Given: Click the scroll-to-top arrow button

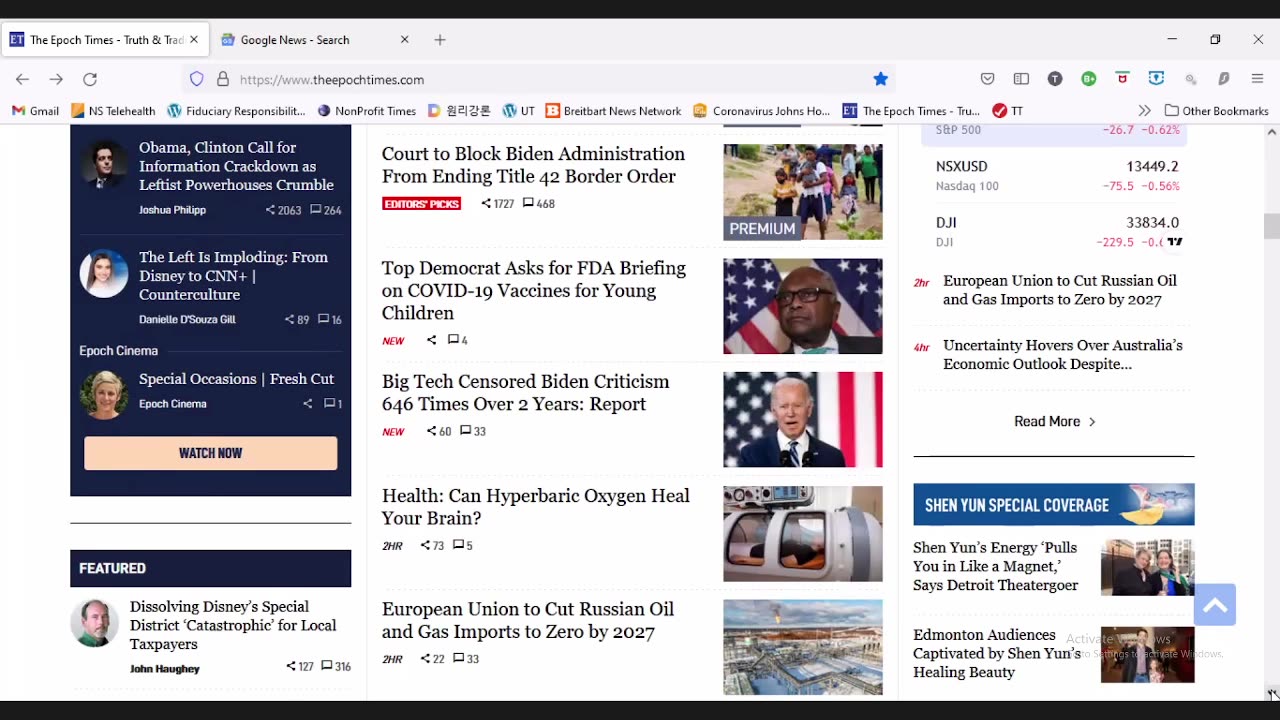Looking at the screenshot, I should pos(1215,605).
